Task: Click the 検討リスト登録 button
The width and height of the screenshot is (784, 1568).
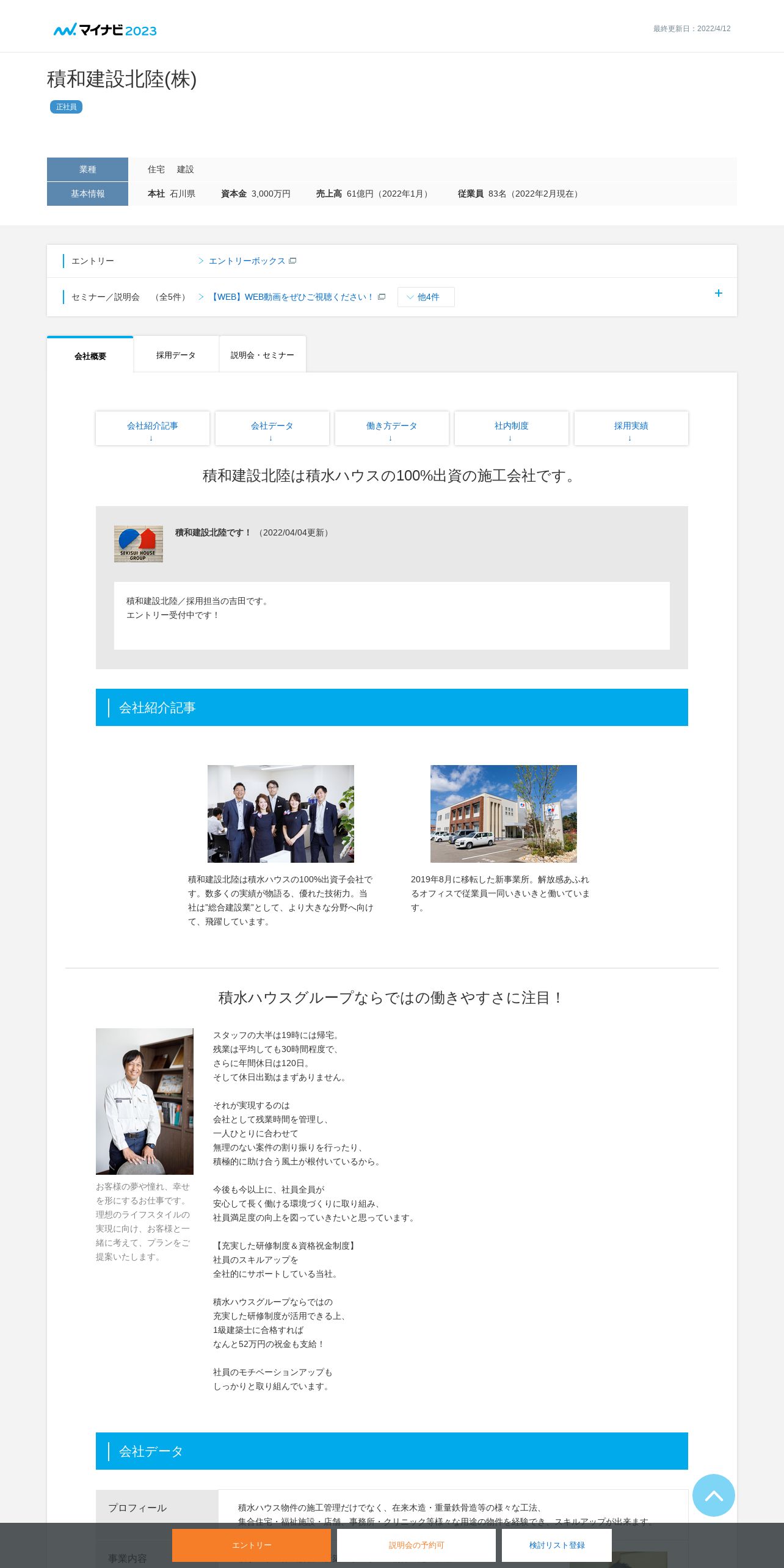Action: 557,1545
